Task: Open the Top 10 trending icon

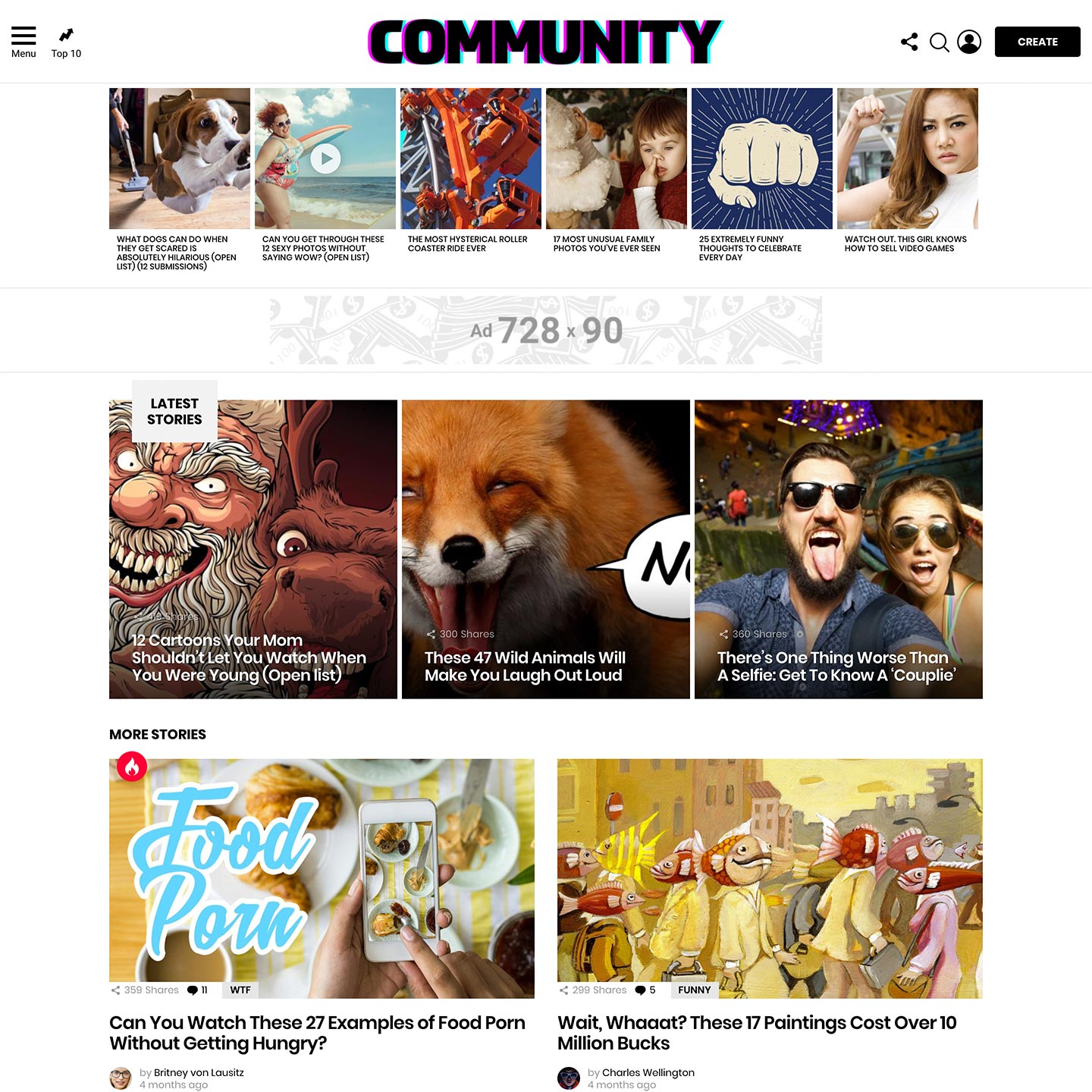Action: [x=67, y=35]
